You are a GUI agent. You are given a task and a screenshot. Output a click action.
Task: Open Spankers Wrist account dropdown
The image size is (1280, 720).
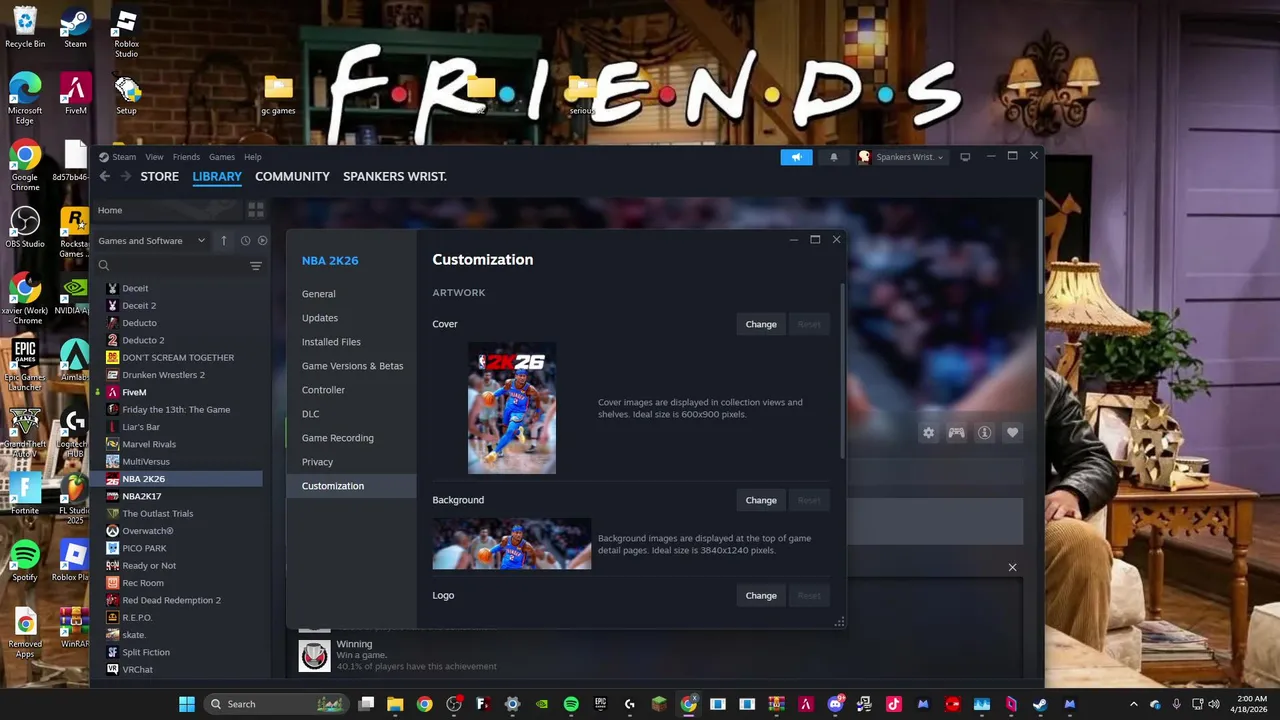[901, 157]
